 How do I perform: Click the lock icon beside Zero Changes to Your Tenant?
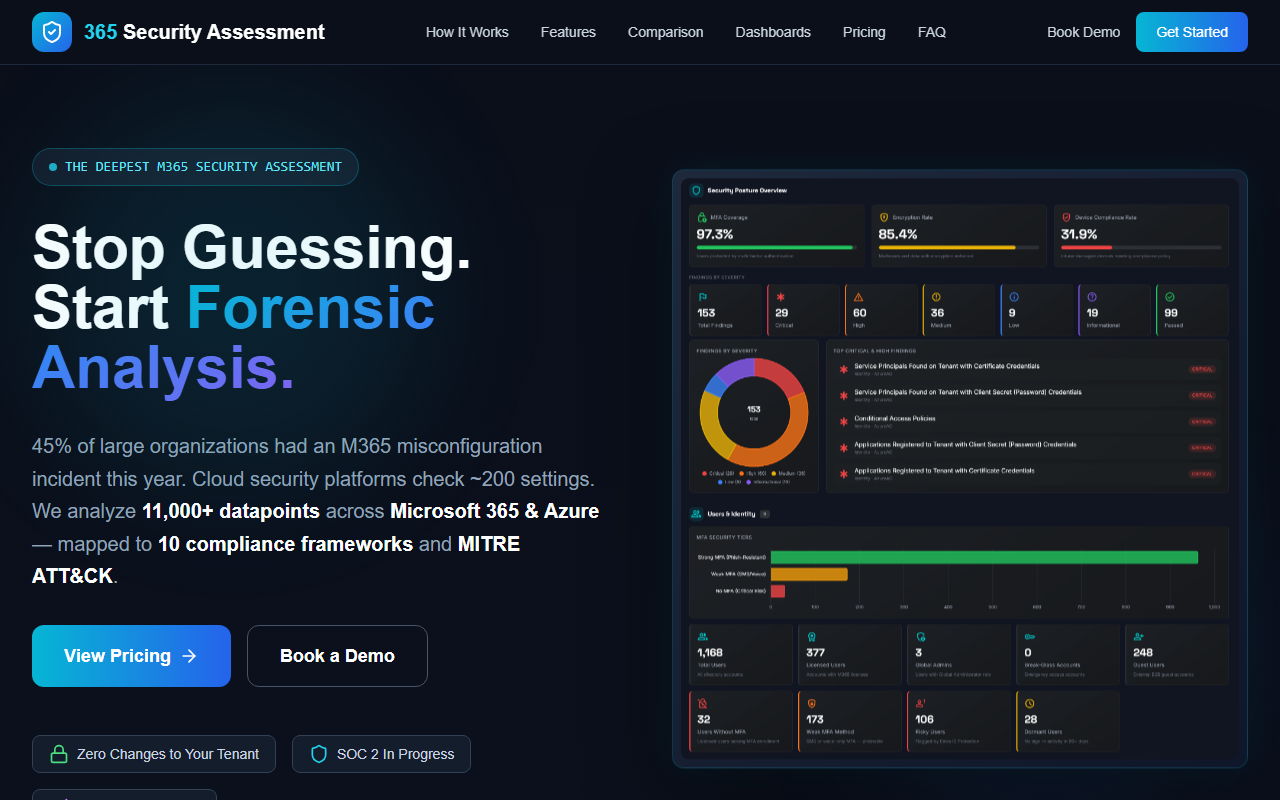pyautogui.click(x=59, y=754)
